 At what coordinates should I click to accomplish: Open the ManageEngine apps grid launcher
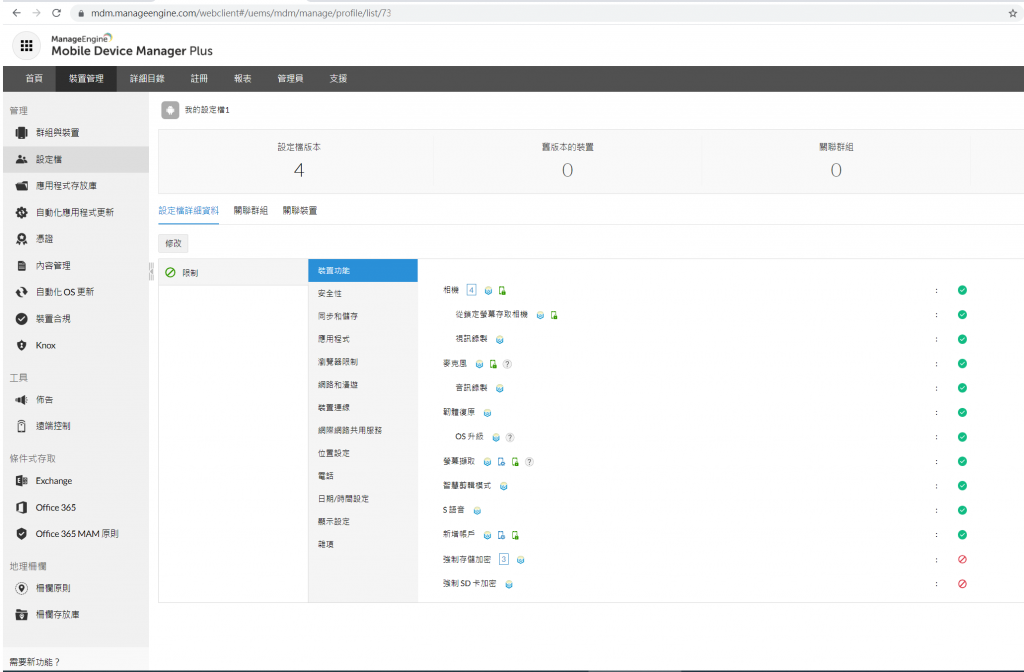[26, 45]
